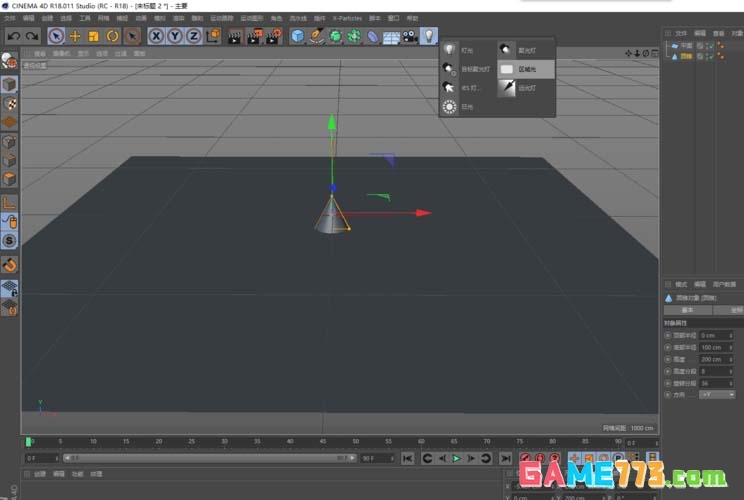Open the green generators (subdivision) palette
The width and height of the screenshot is (744, 500).
tap(335, 36)
